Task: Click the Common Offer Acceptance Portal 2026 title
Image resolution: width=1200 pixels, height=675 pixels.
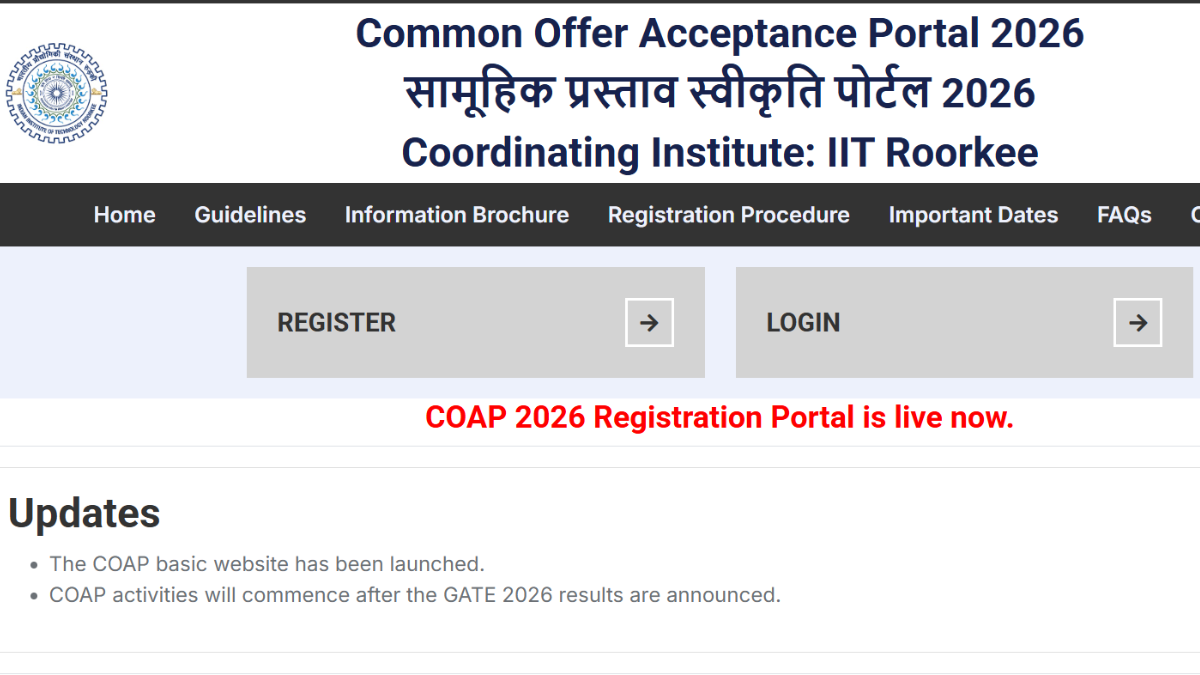Action: coord(719,33)
